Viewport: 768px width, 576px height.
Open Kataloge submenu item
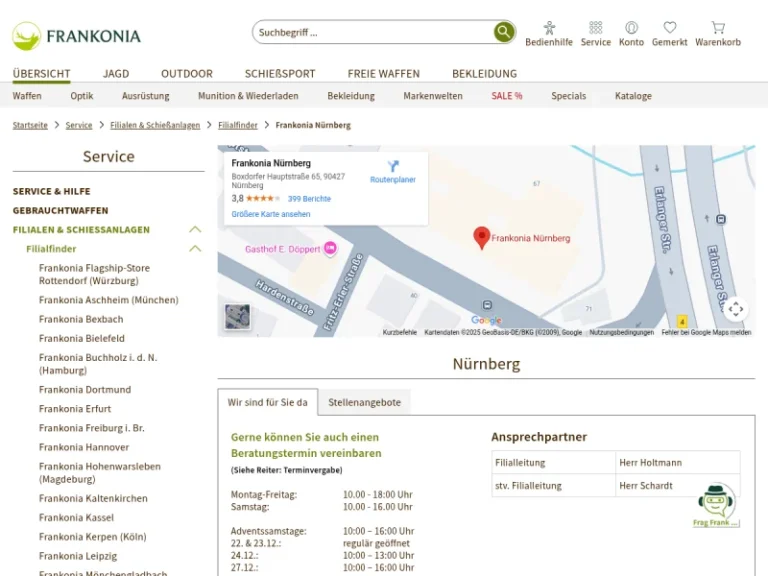click(633, 96)
